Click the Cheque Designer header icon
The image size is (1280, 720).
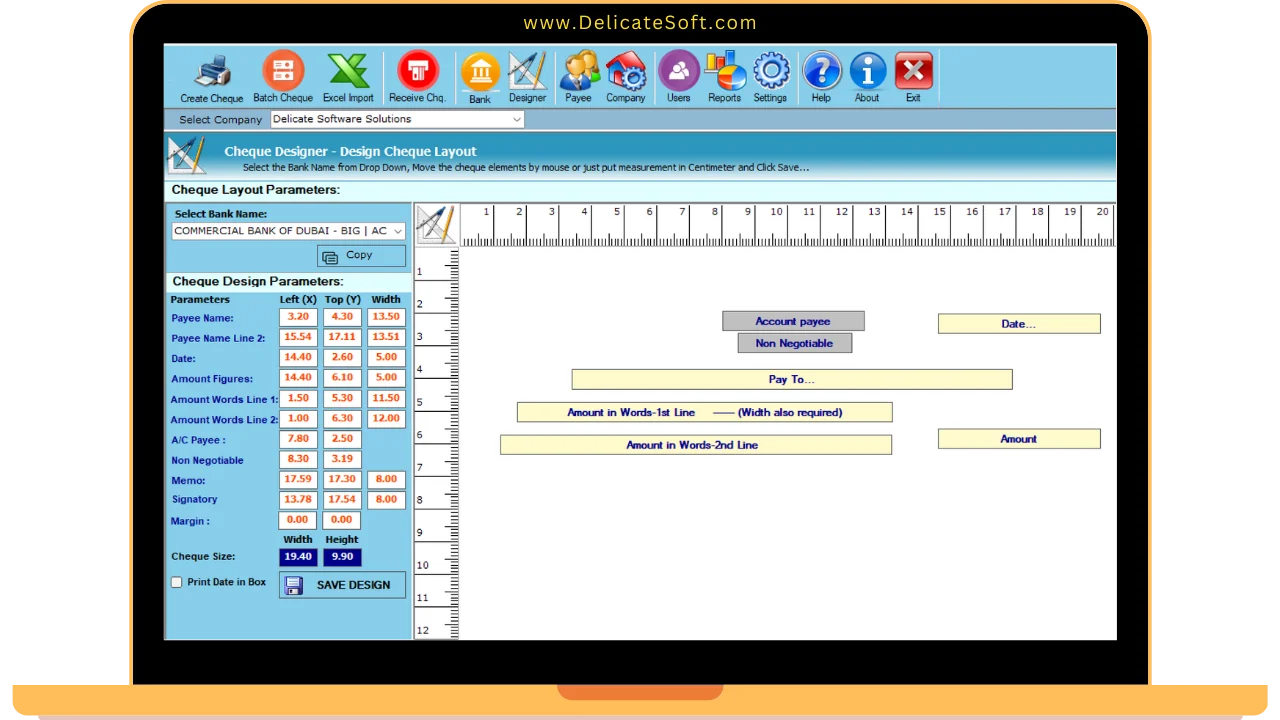[x=187, y=156]
